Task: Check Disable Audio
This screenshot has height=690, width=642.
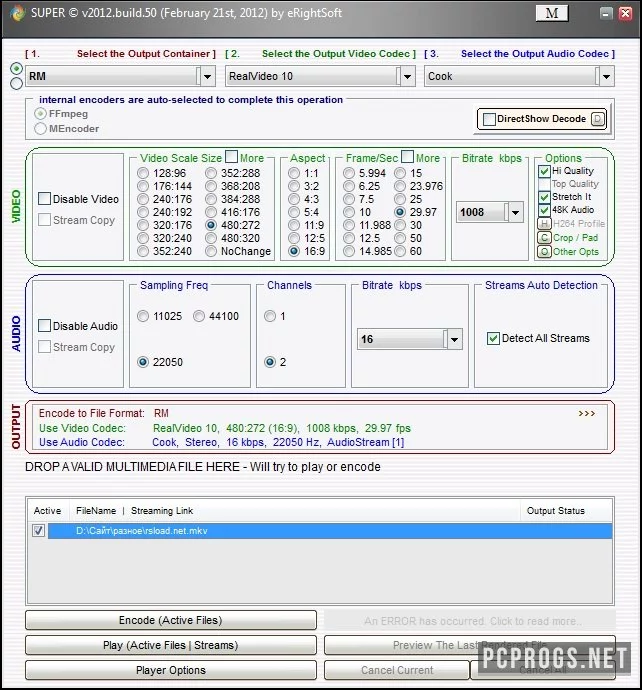Action: 44,326
